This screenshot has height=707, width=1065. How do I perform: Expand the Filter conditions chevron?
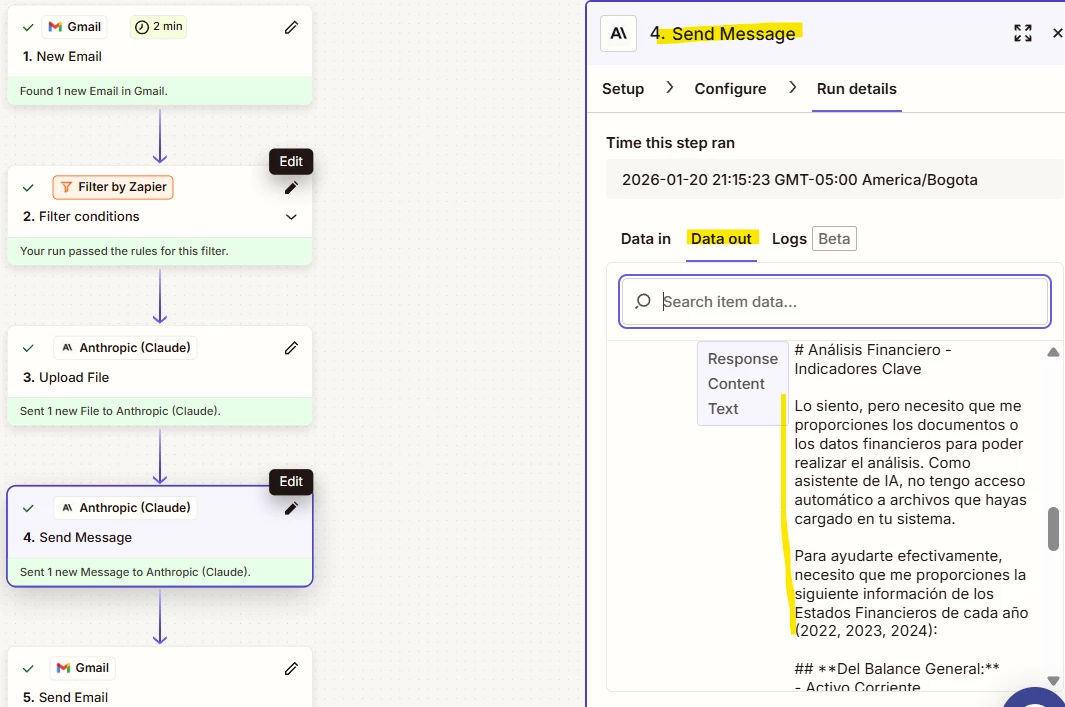[x=291, y=217]
